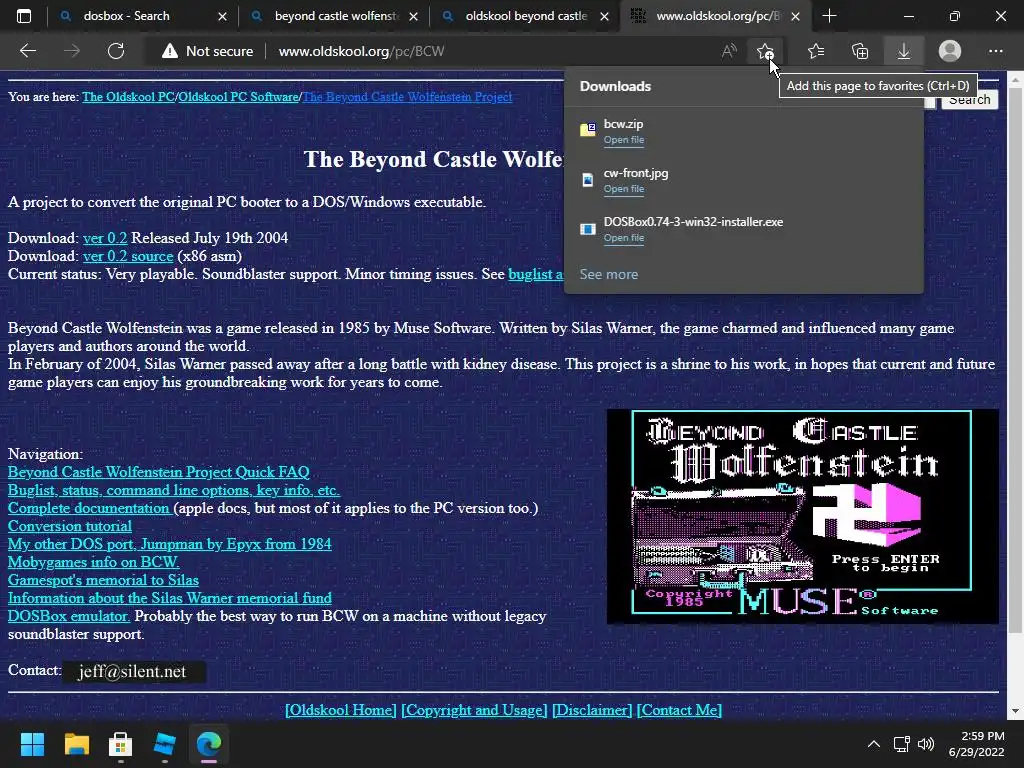This screenshot has width=1024, height=768.
Task: Open the Collections toolbar button
Action: point(860,51)
